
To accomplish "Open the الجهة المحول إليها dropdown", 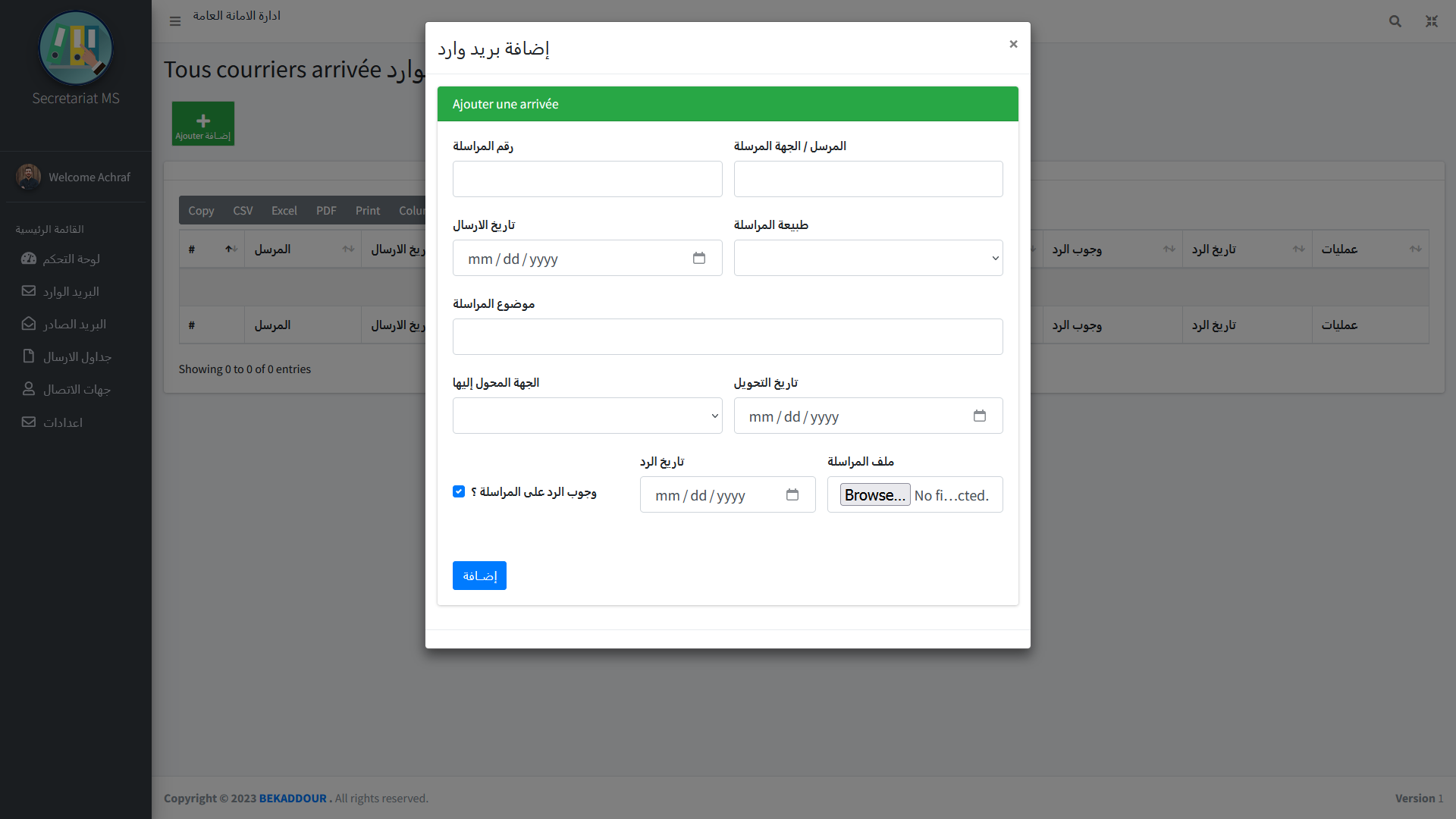I will [587, 416].
